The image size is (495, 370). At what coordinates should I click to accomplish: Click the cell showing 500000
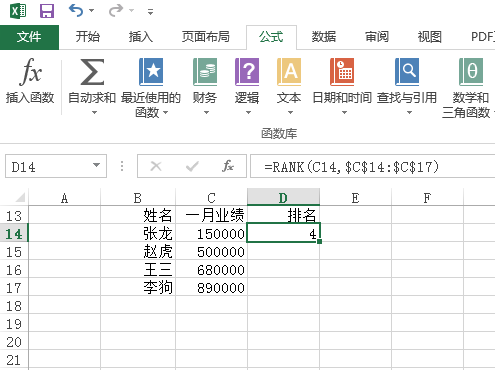pyautogui.click(x=211, y=251)
